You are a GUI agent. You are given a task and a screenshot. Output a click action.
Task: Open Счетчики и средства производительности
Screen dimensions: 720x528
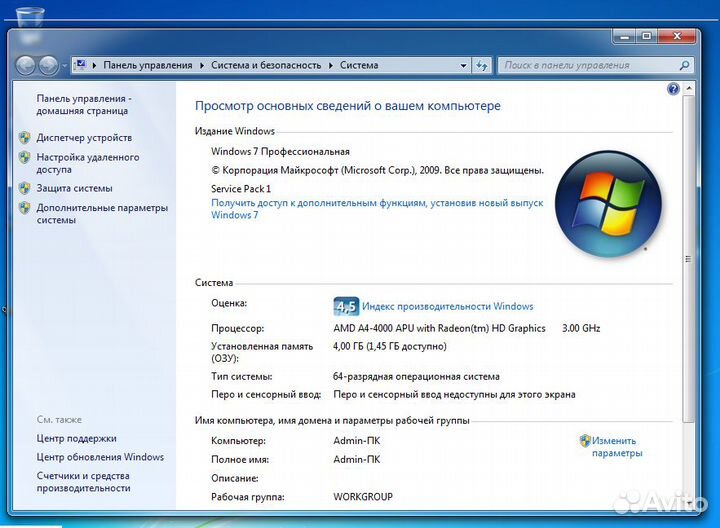tap(83, 482)
